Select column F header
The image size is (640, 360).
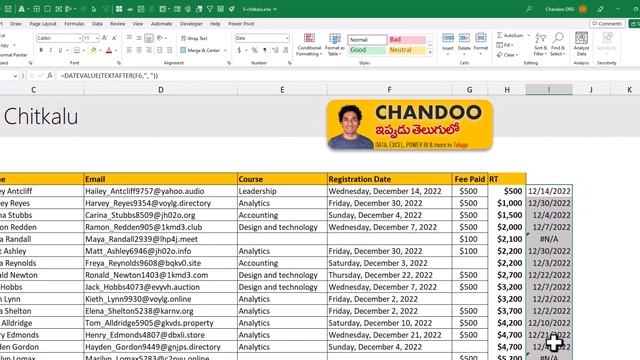389,90
